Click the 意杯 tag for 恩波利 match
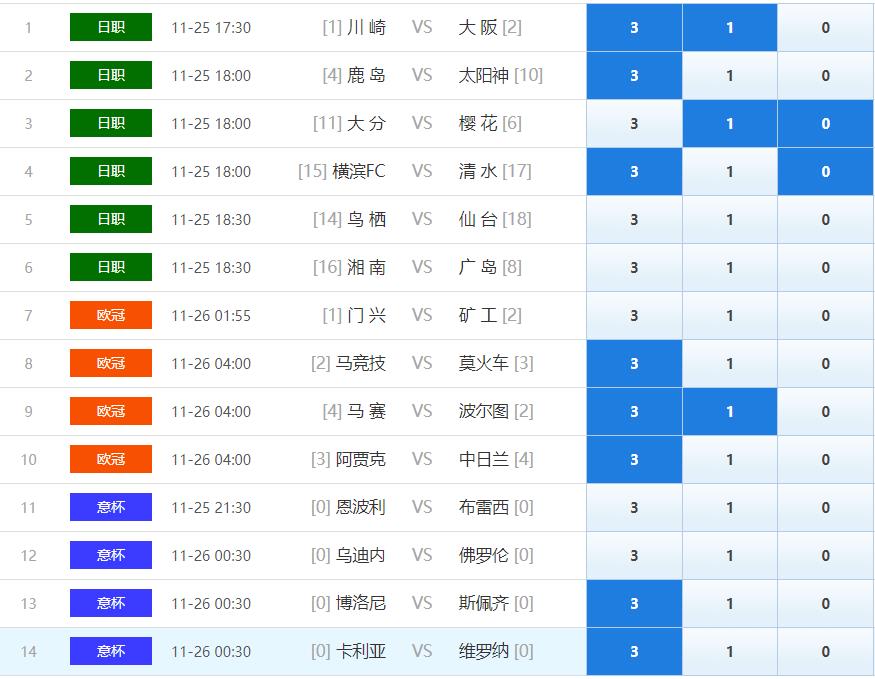Image resolution: width=875 pixels, height=679 pixels. (110, 507)
